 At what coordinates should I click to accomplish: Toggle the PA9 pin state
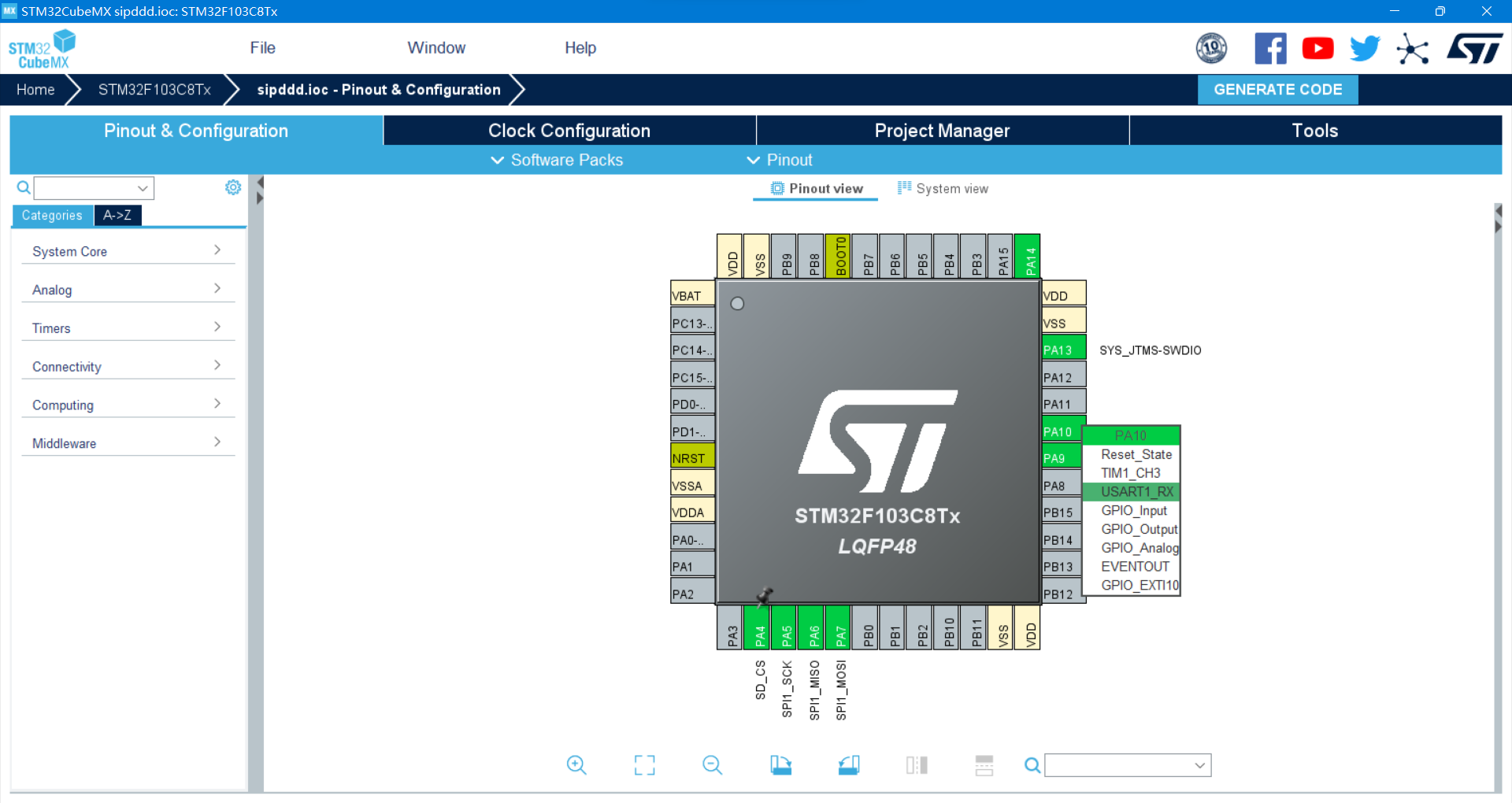tap(1062, 457)
